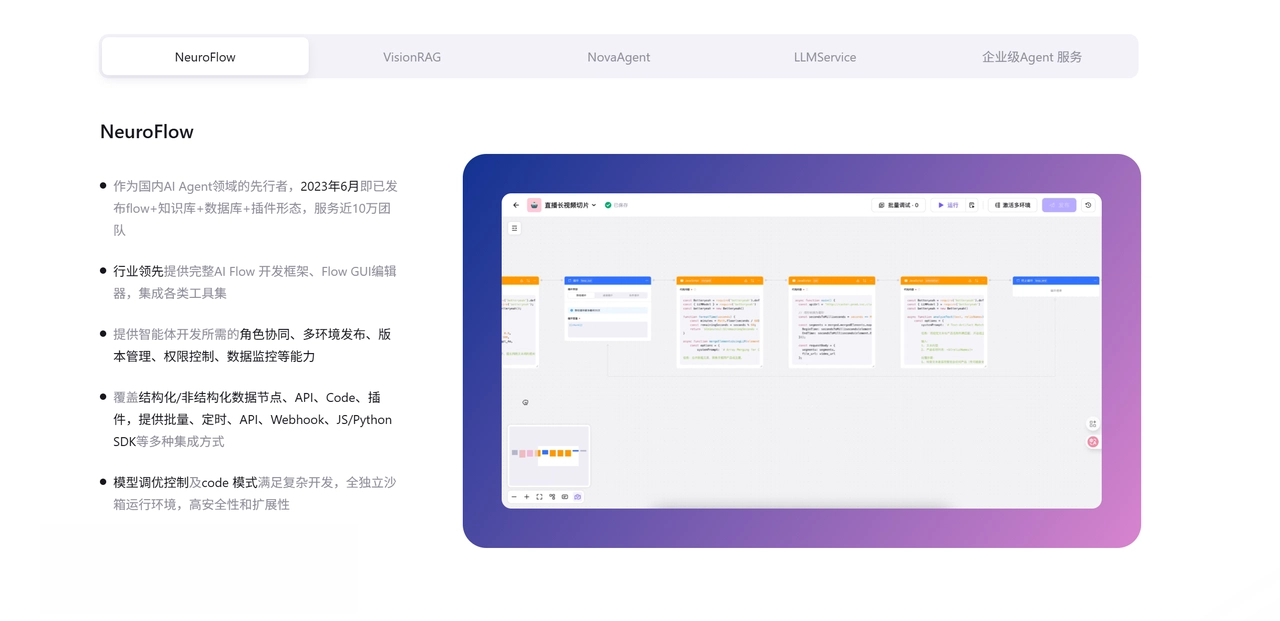1280x621 pixels.
Task: Click the auto-layout nodes icon
Action: click(552, 497)
